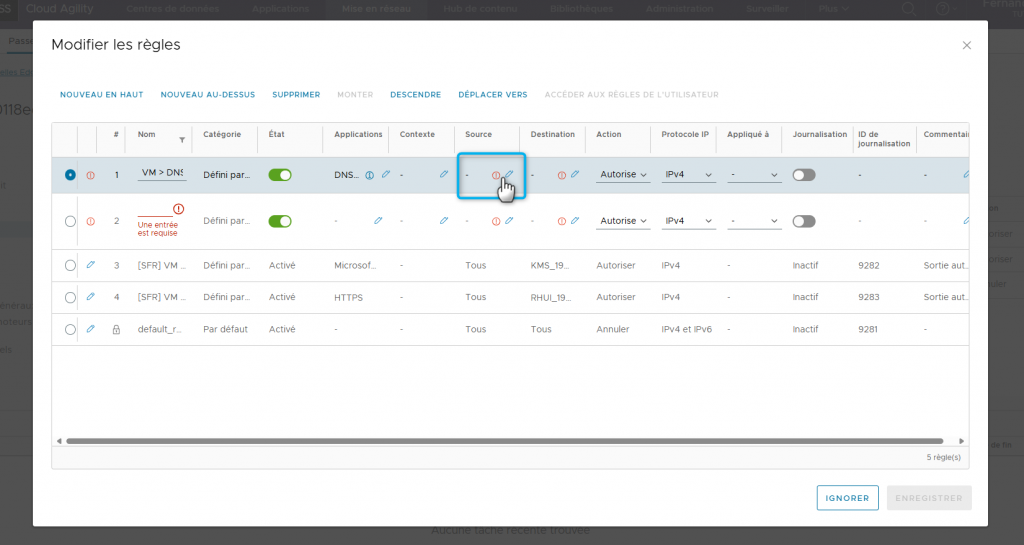Click NOUVEAU EN HAUT toolbar action
The height and width of the screenshot is (545, 1024).
coord(101,95)
